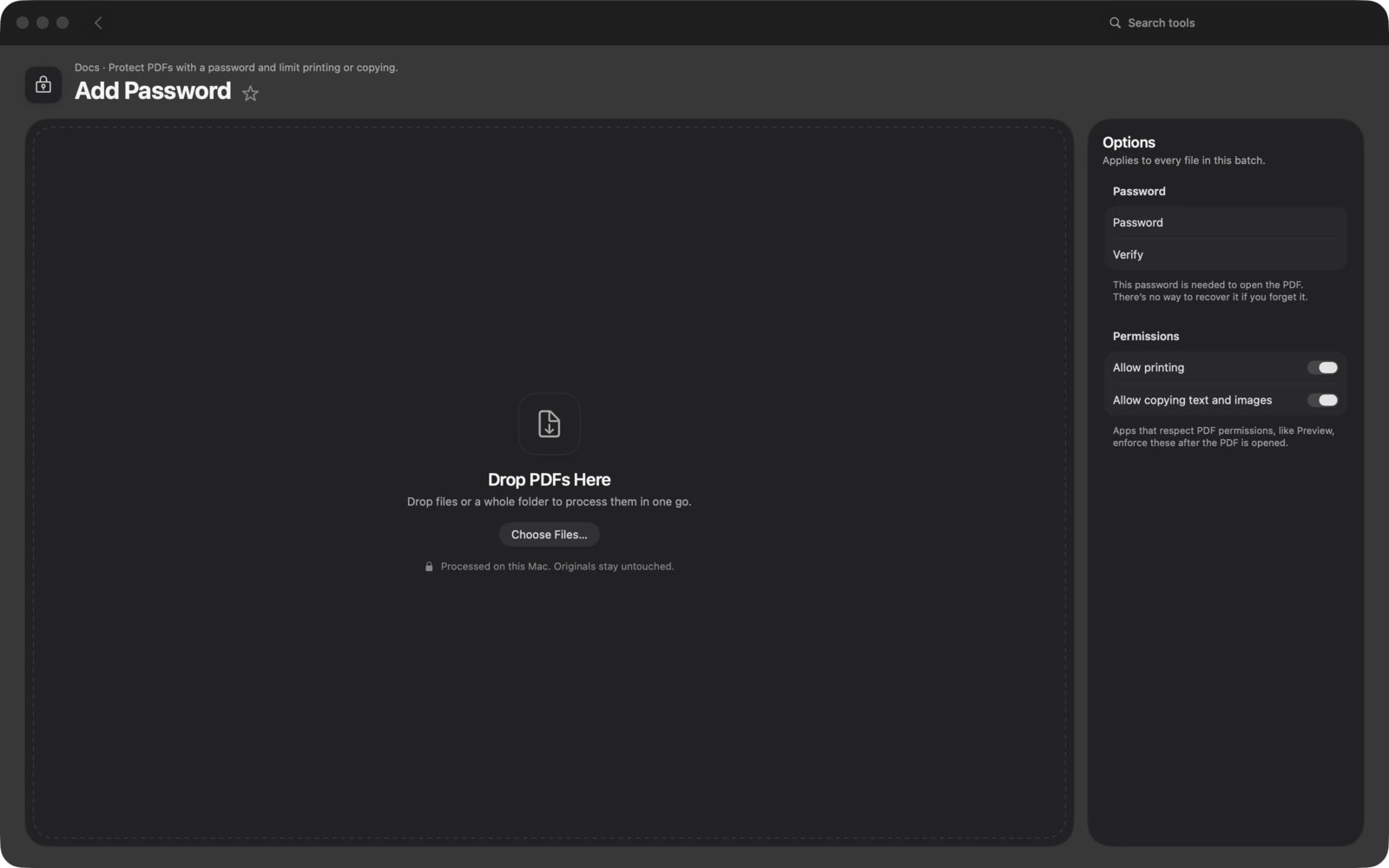Viewport: 1389px width, 868px height.
Task: Turn off Allow copying text and images
Action: (x=1323, y=400)
